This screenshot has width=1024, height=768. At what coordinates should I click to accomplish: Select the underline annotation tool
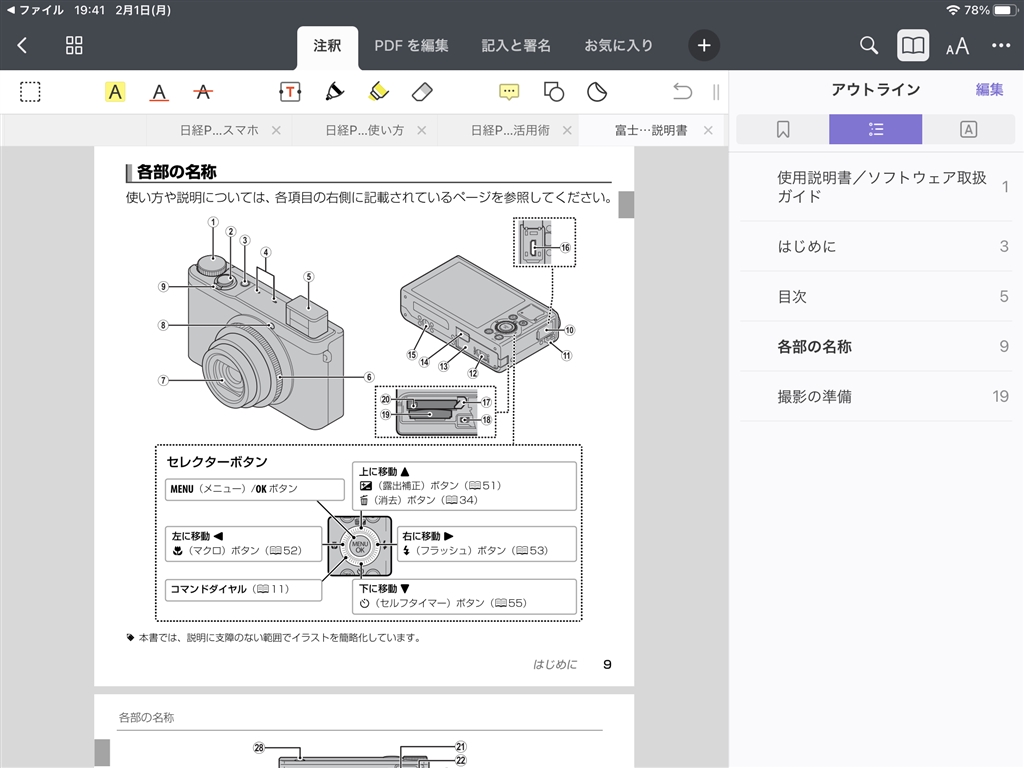coord(159,92)
